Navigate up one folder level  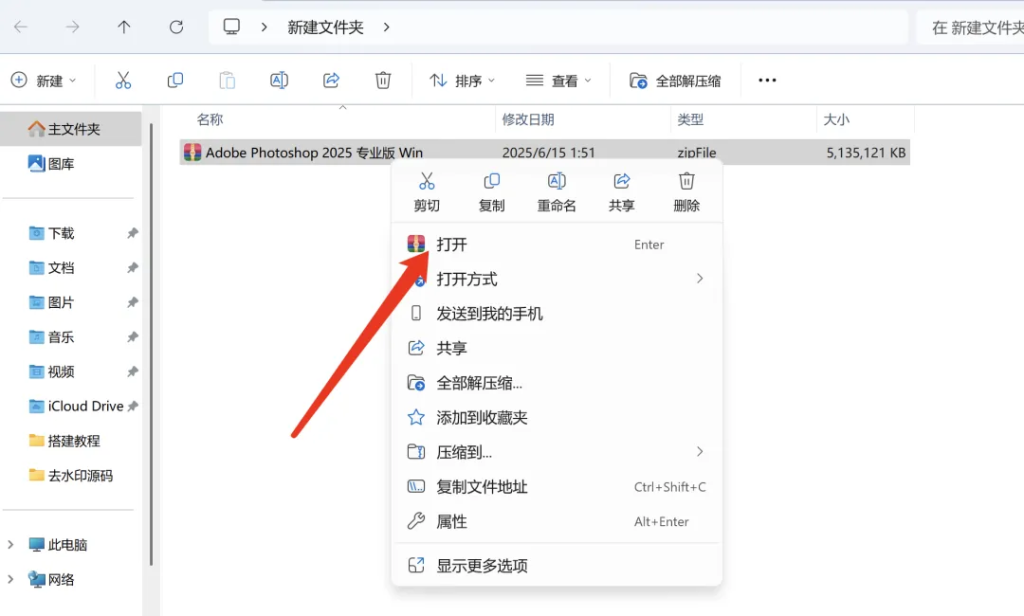coord(124,27)
